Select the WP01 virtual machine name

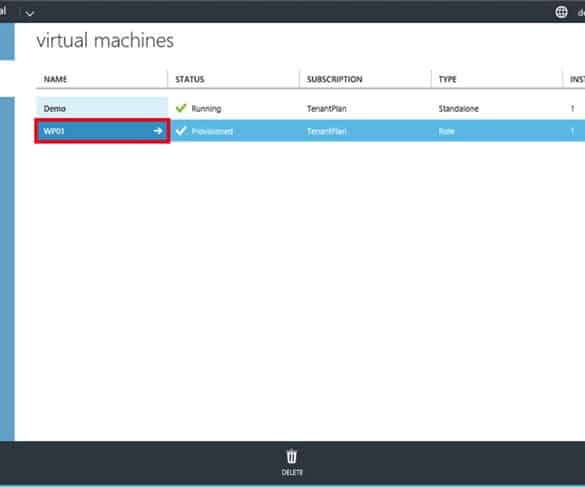pos(54,131)
